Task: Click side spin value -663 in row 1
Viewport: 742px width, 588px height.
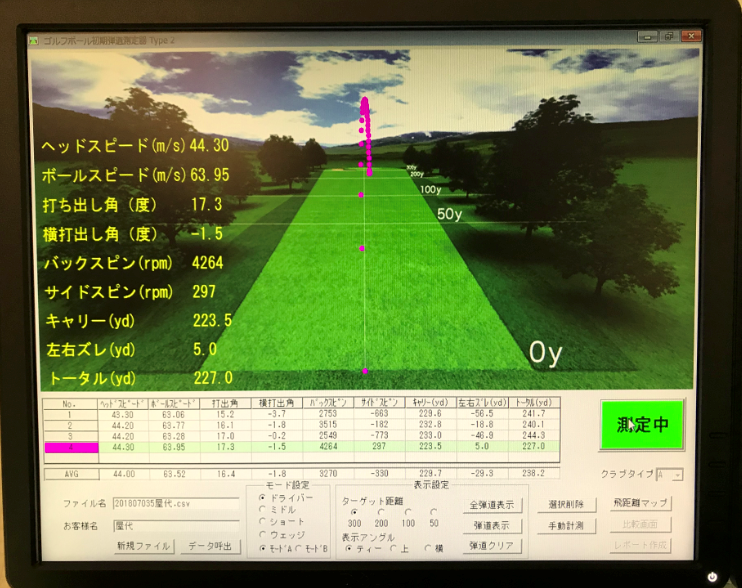Action: (379, 414)
